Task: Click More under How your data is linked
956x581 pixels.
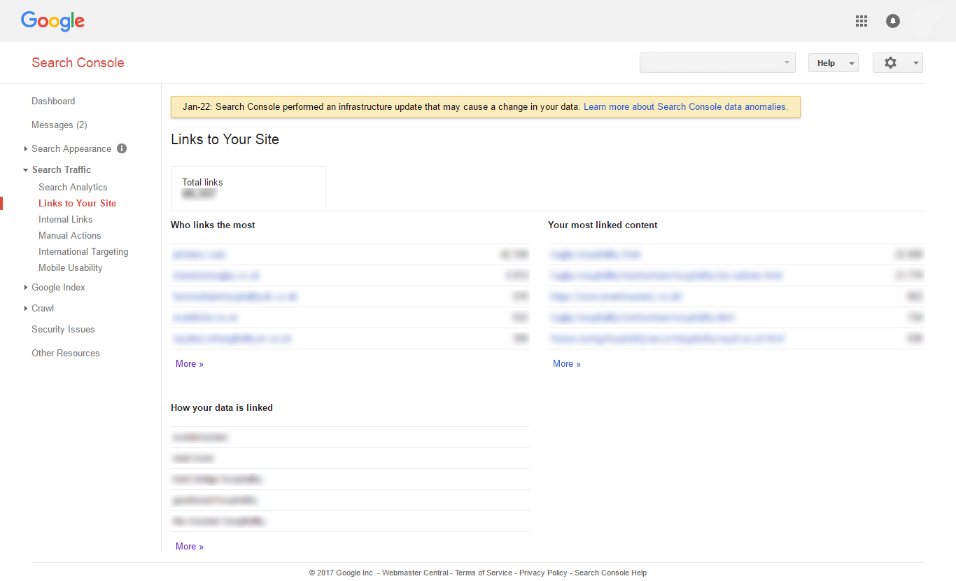Action: coord(189,547)
